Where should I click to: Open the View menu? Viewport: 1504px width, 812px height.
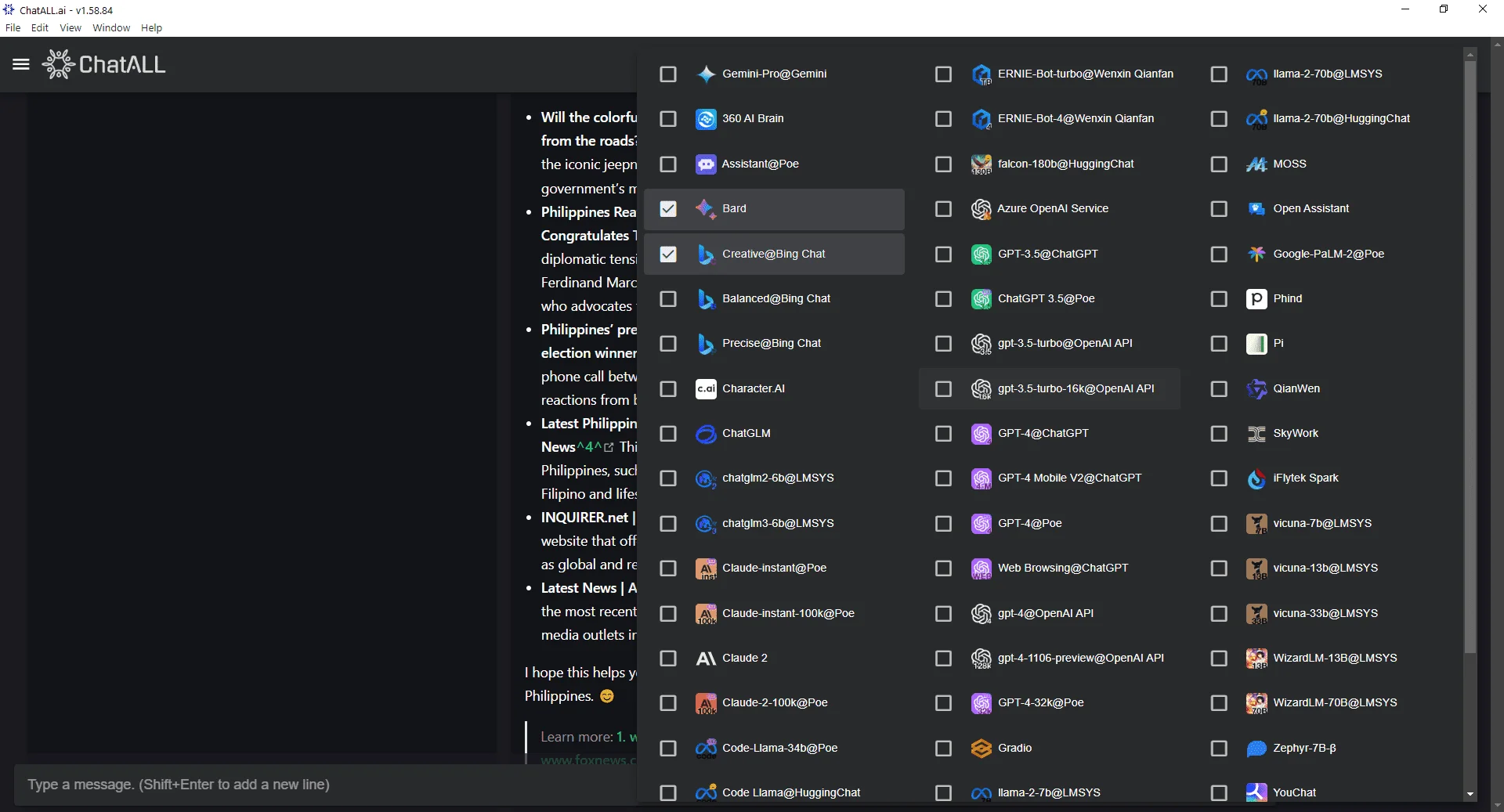(x=70, y=28)
